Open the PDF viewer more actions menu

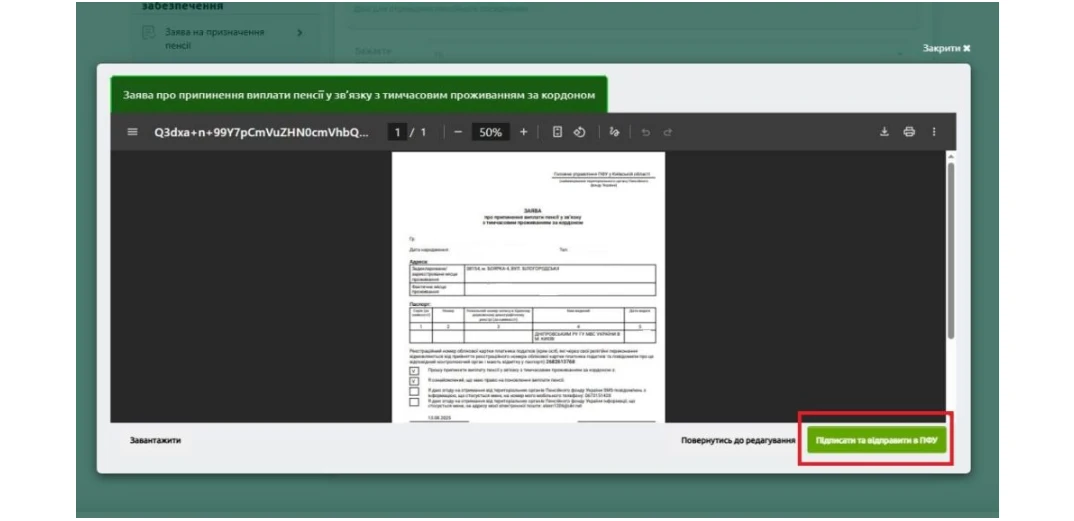[x=934, y=132]
